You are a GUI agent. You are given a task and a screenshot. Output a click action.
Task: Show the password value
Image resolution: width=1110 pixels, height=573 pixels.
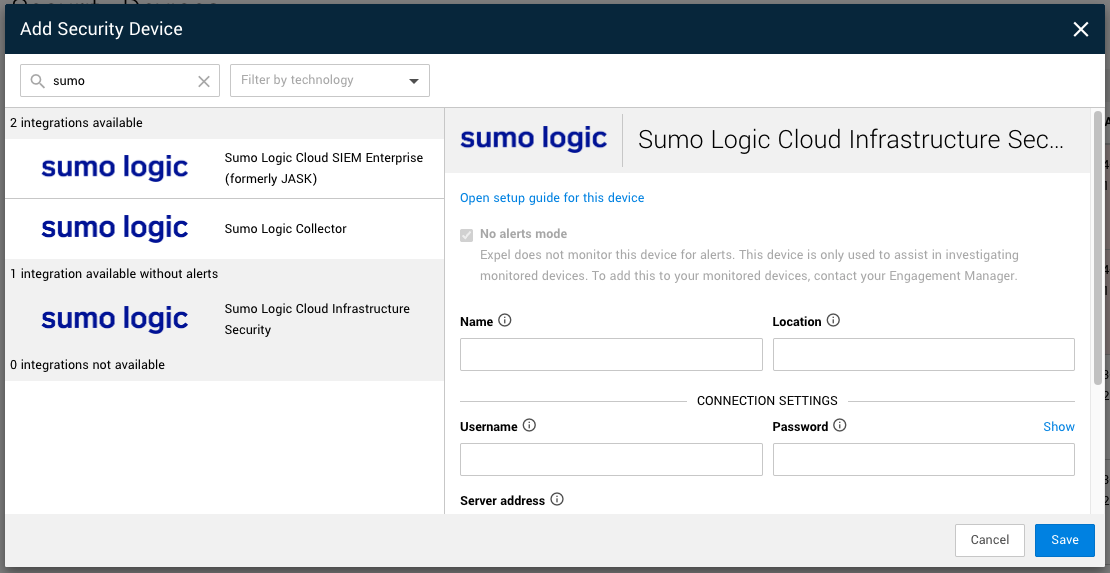1058,426
